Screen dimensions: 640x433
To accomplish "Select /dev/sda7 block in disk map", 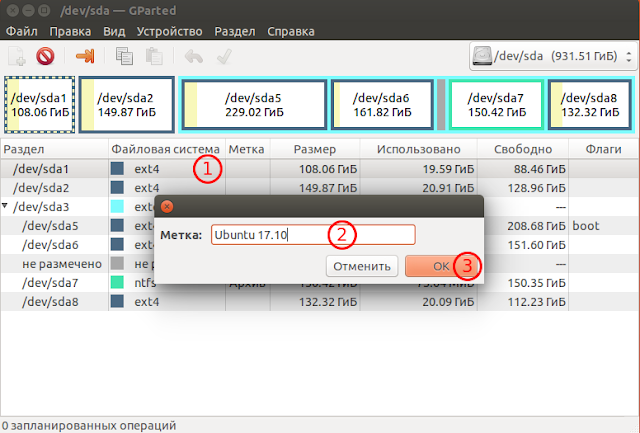I will coord(496,104).
